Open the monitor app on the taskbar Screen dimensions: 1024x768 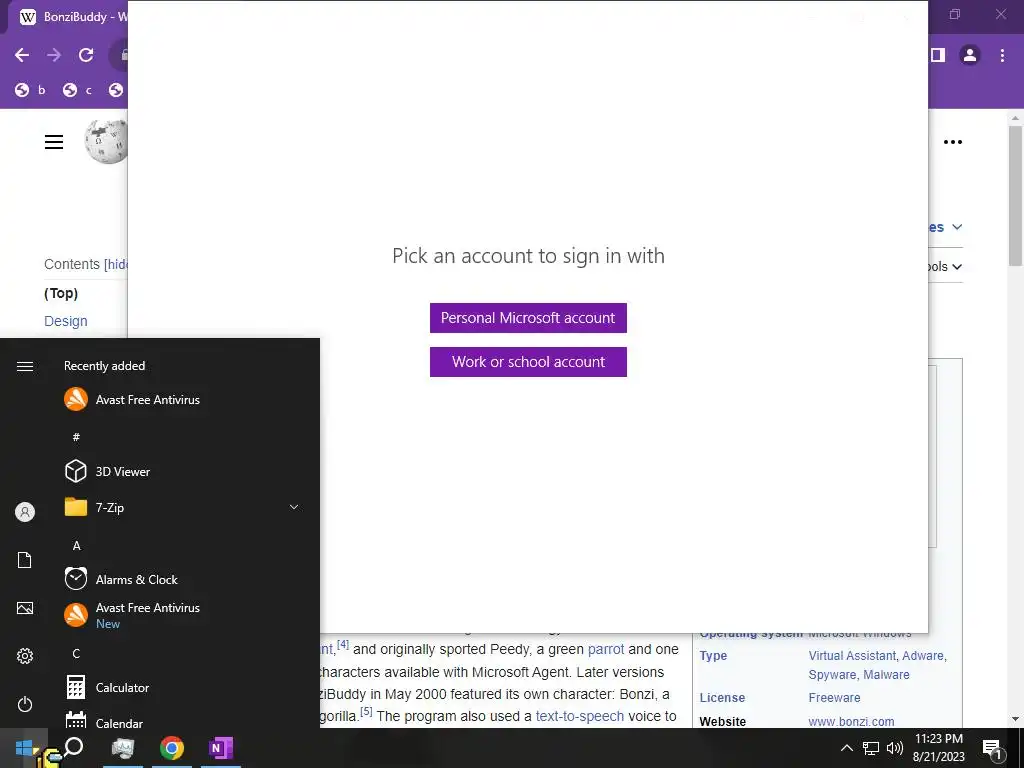point(123,748)
